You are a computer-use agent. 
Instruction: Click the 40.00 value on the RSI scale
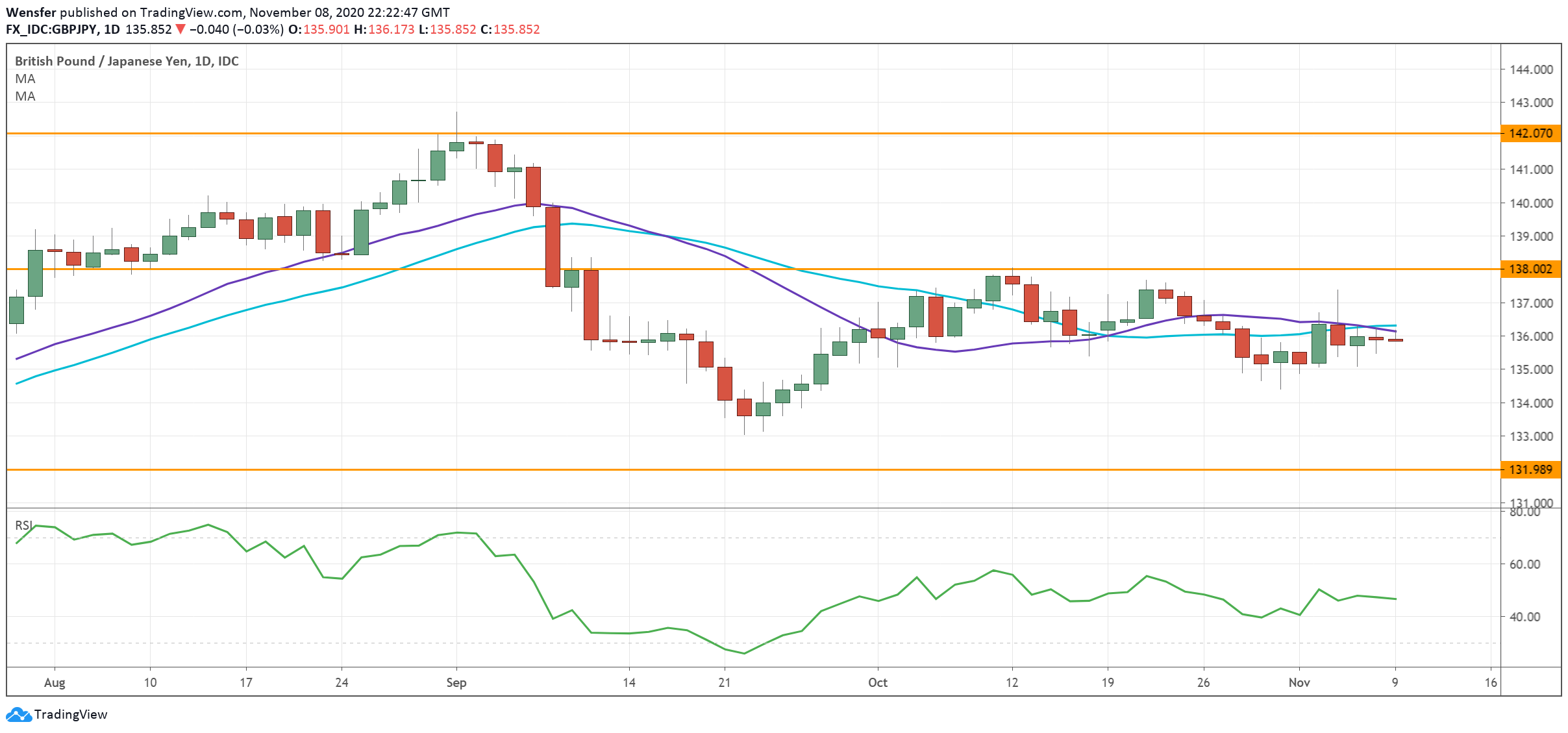tap(1524, 617)
